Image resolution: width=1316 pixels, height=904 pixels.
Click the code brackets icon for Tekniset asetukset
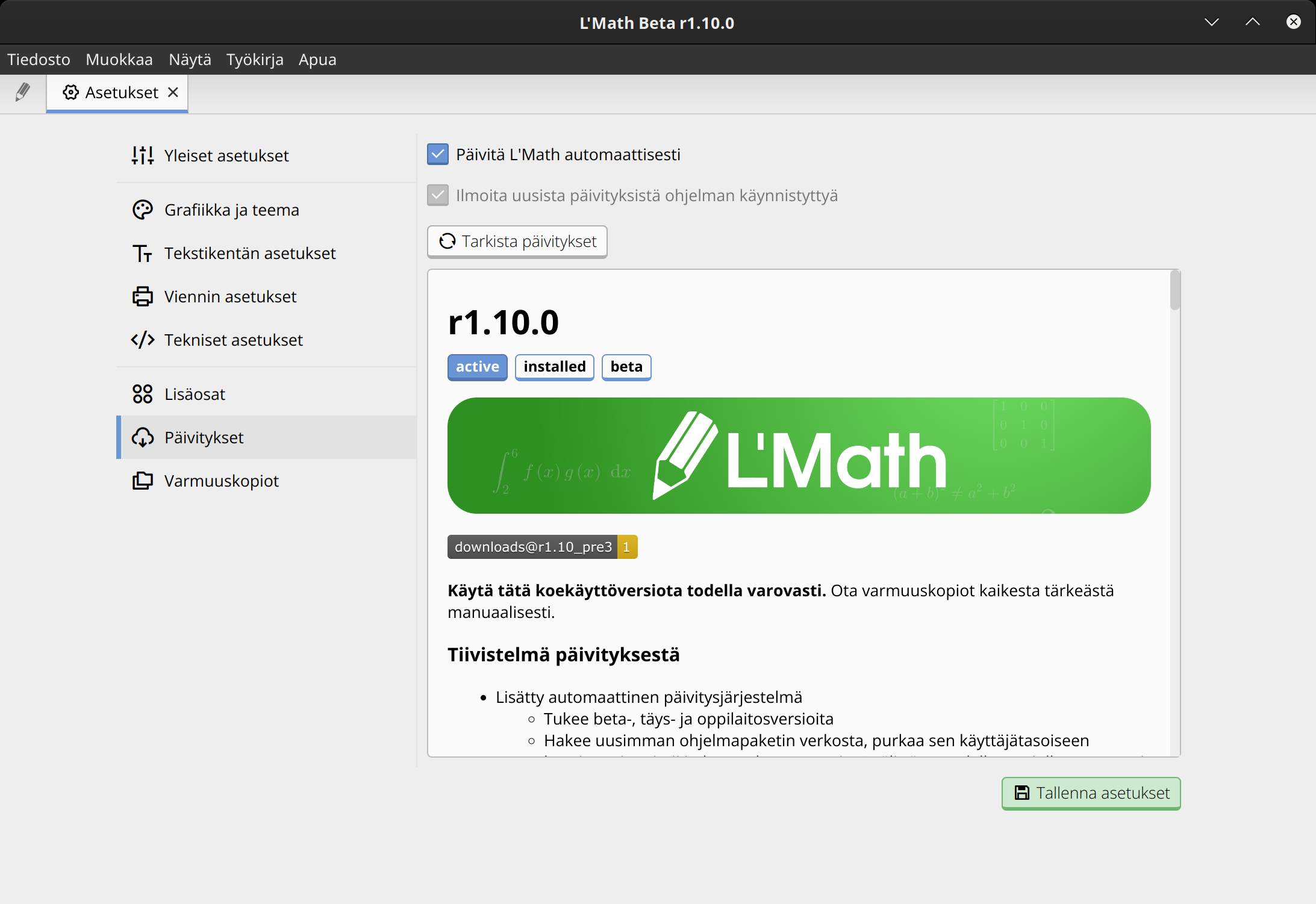click(x=143, y=340)
